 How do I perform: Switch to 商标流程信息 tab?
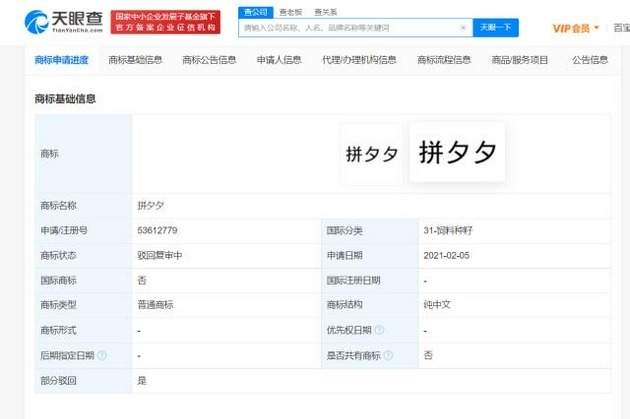pyautogui.click(x=444, y=60)
